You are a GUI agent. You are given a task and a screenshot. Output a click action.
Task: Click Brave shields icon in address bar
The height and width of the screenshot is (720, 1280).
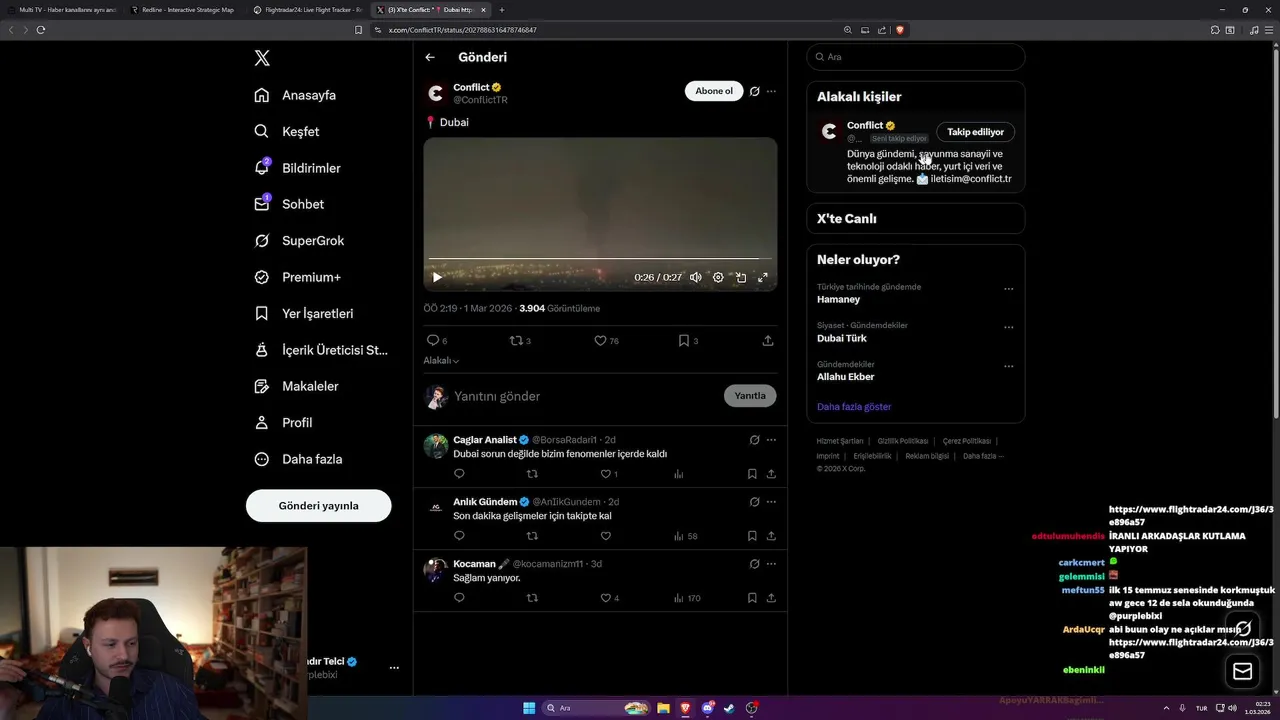pos(899,30)
